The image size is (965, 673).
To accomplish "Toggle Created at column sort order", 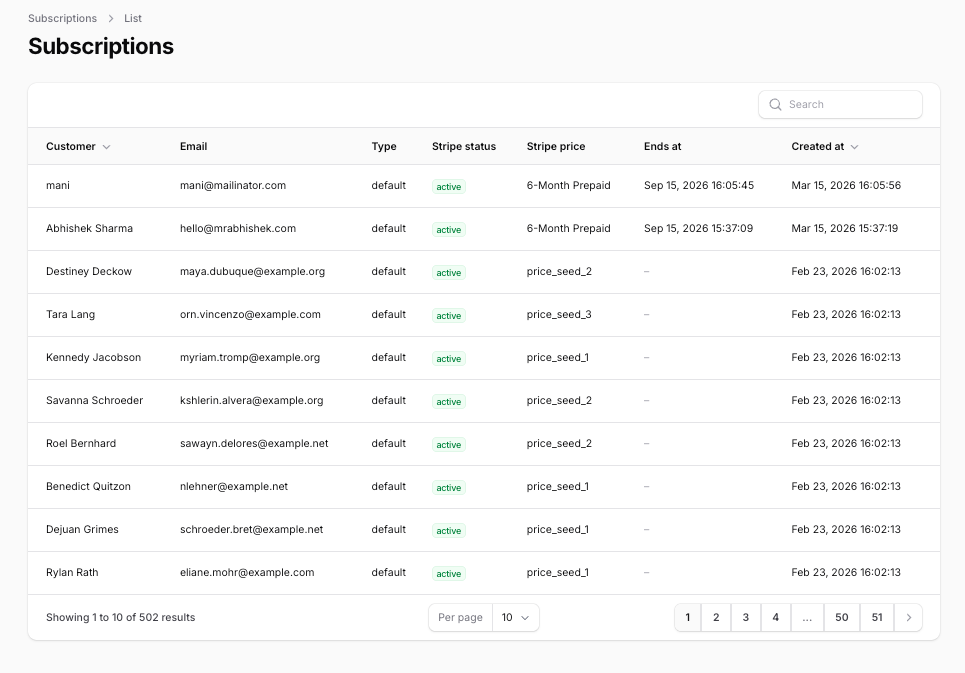I will pos(857,146).
